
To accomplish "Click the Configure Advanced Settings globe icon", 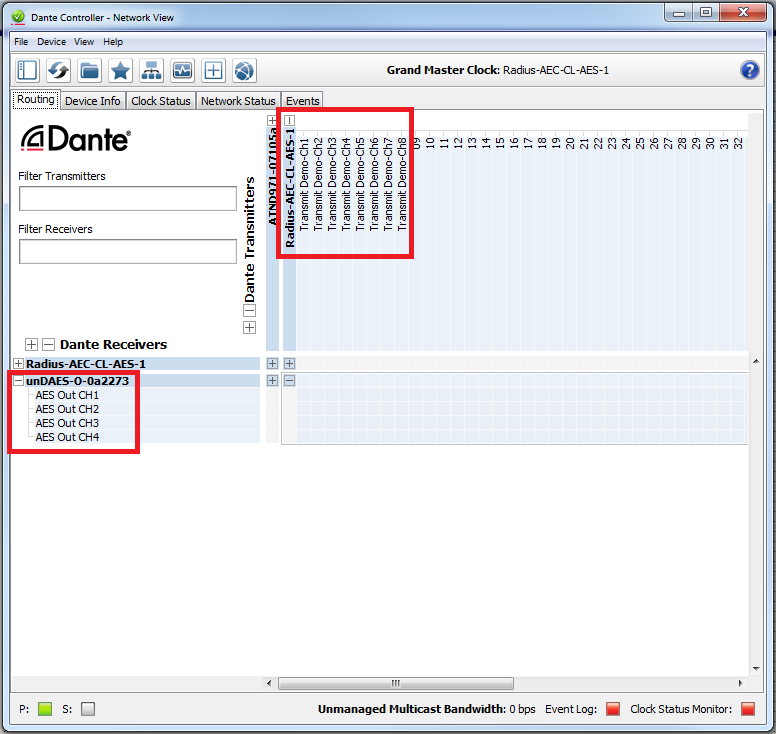I will click(244, 70).
